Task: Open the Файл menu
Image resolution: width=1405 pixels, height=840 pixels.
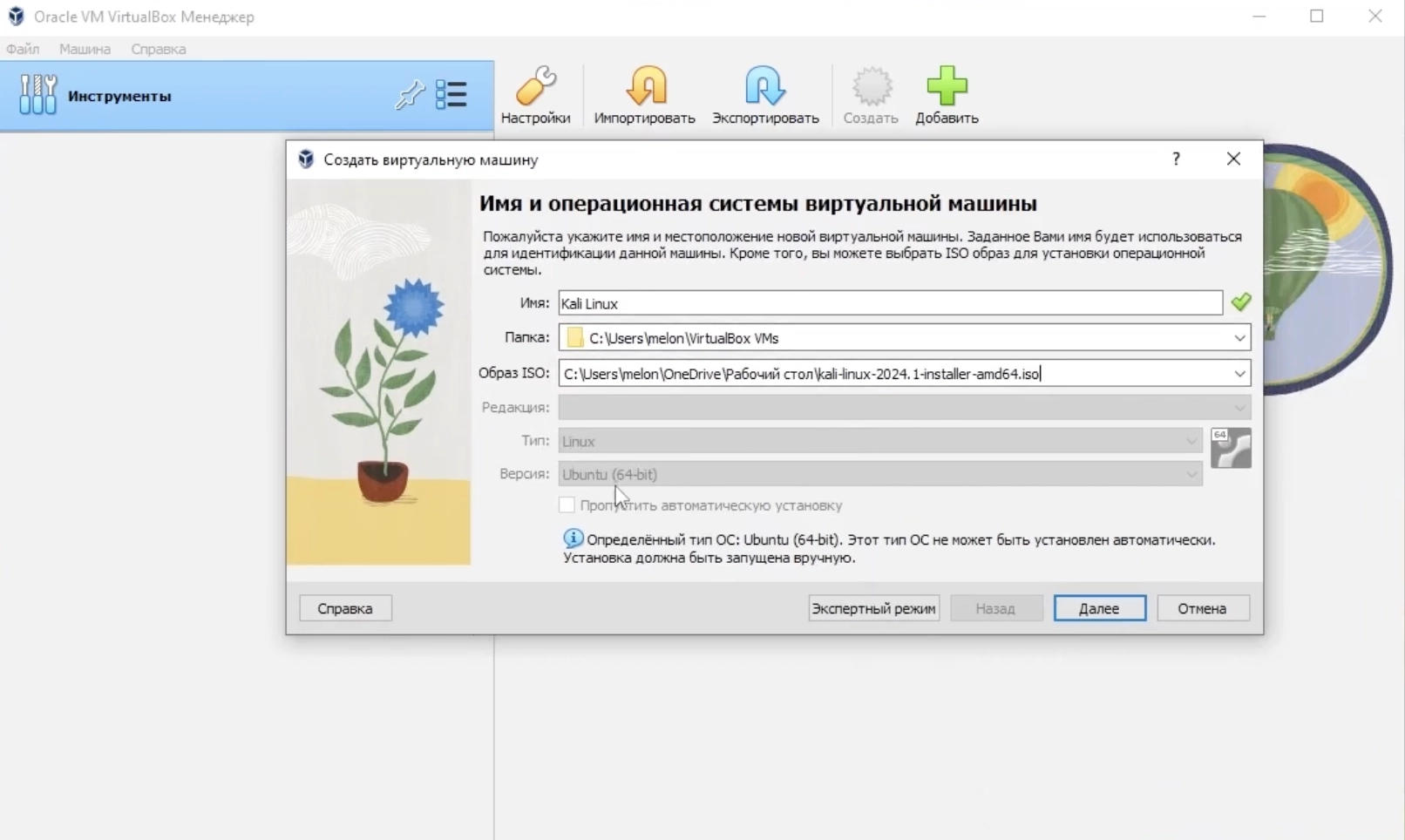Action: click(x=23, y=49)
